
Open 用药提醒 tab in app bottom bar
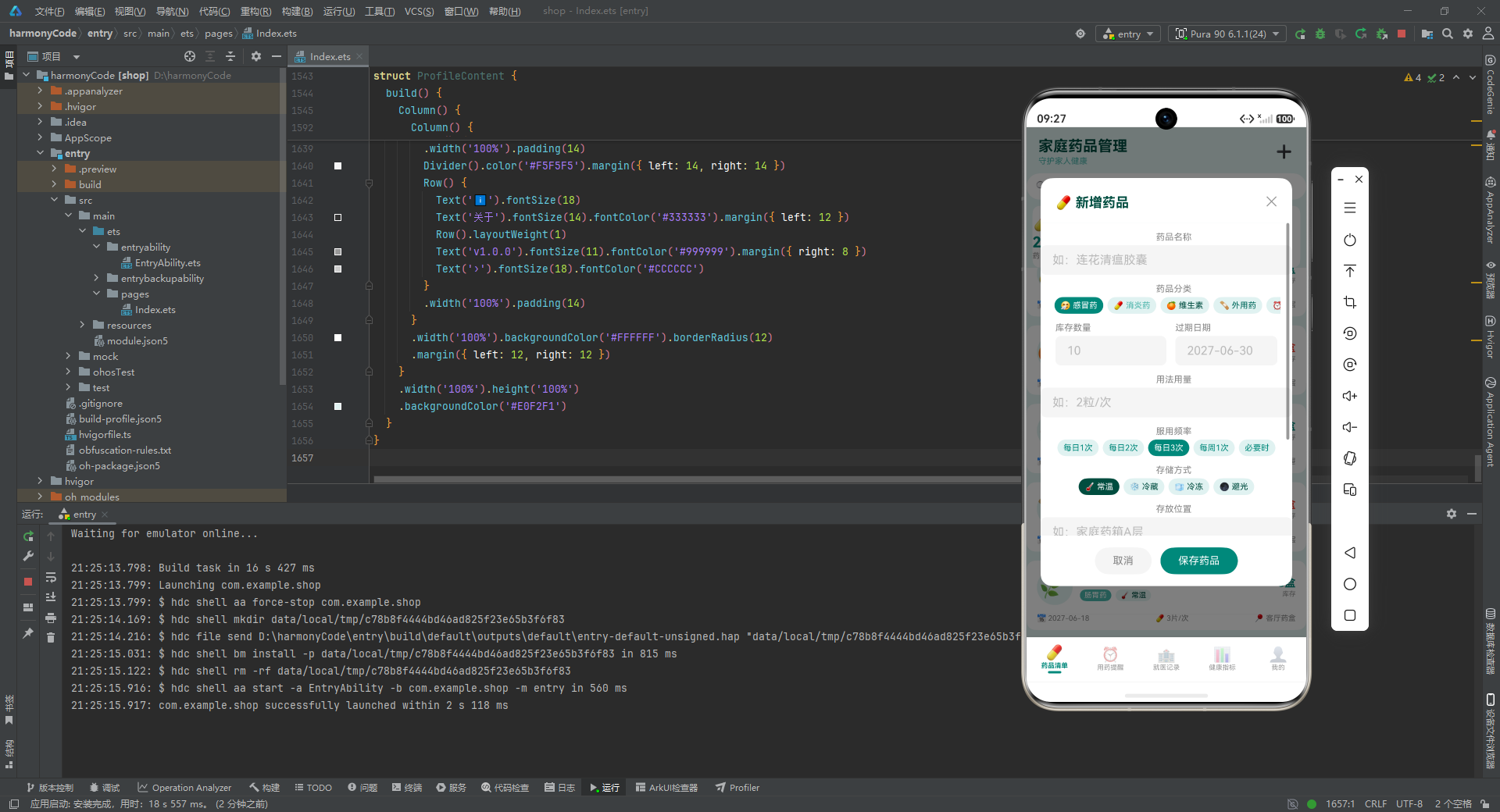[x=1110, y=658]
